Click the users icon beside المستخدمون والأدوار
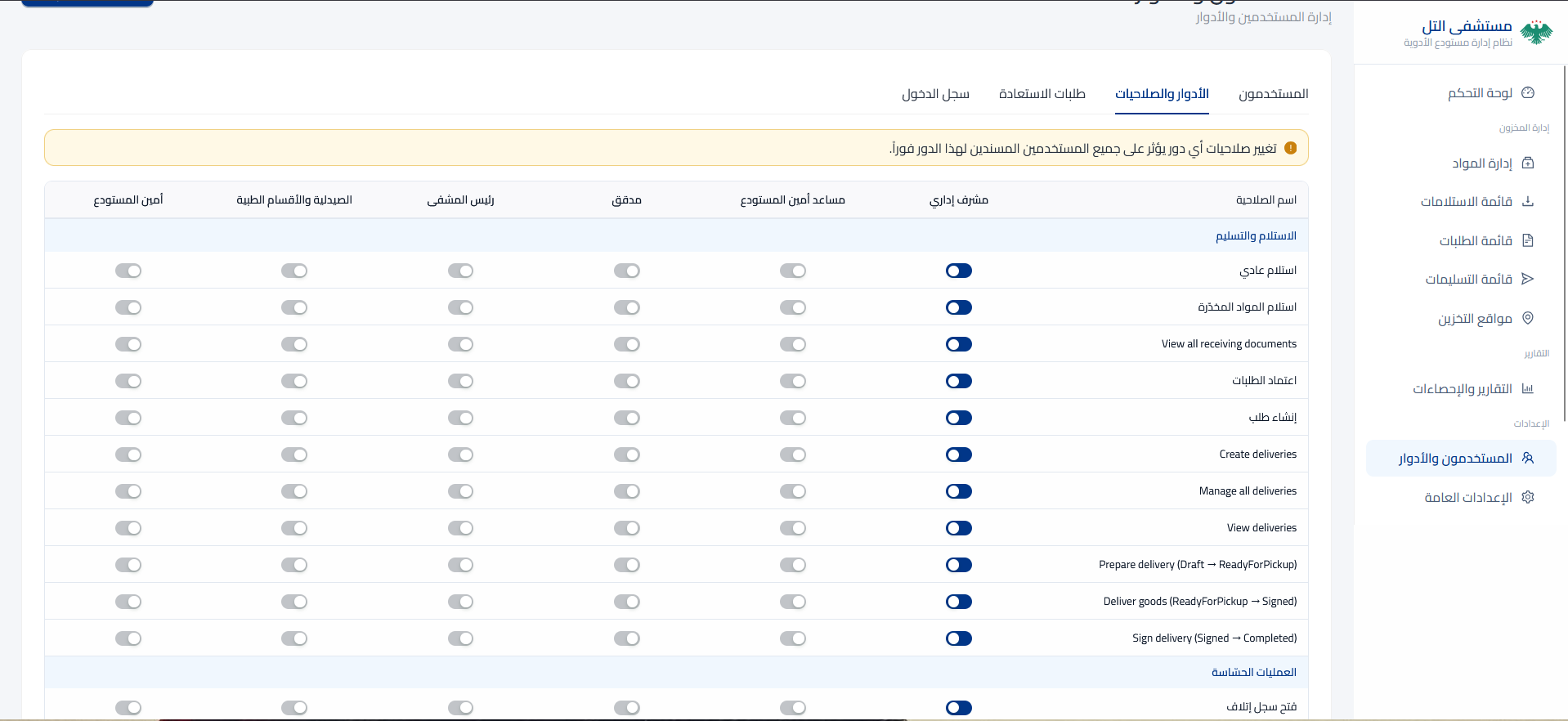Image resolution: width=1568 pixels, height=721 pixels. pos(1528,458)
